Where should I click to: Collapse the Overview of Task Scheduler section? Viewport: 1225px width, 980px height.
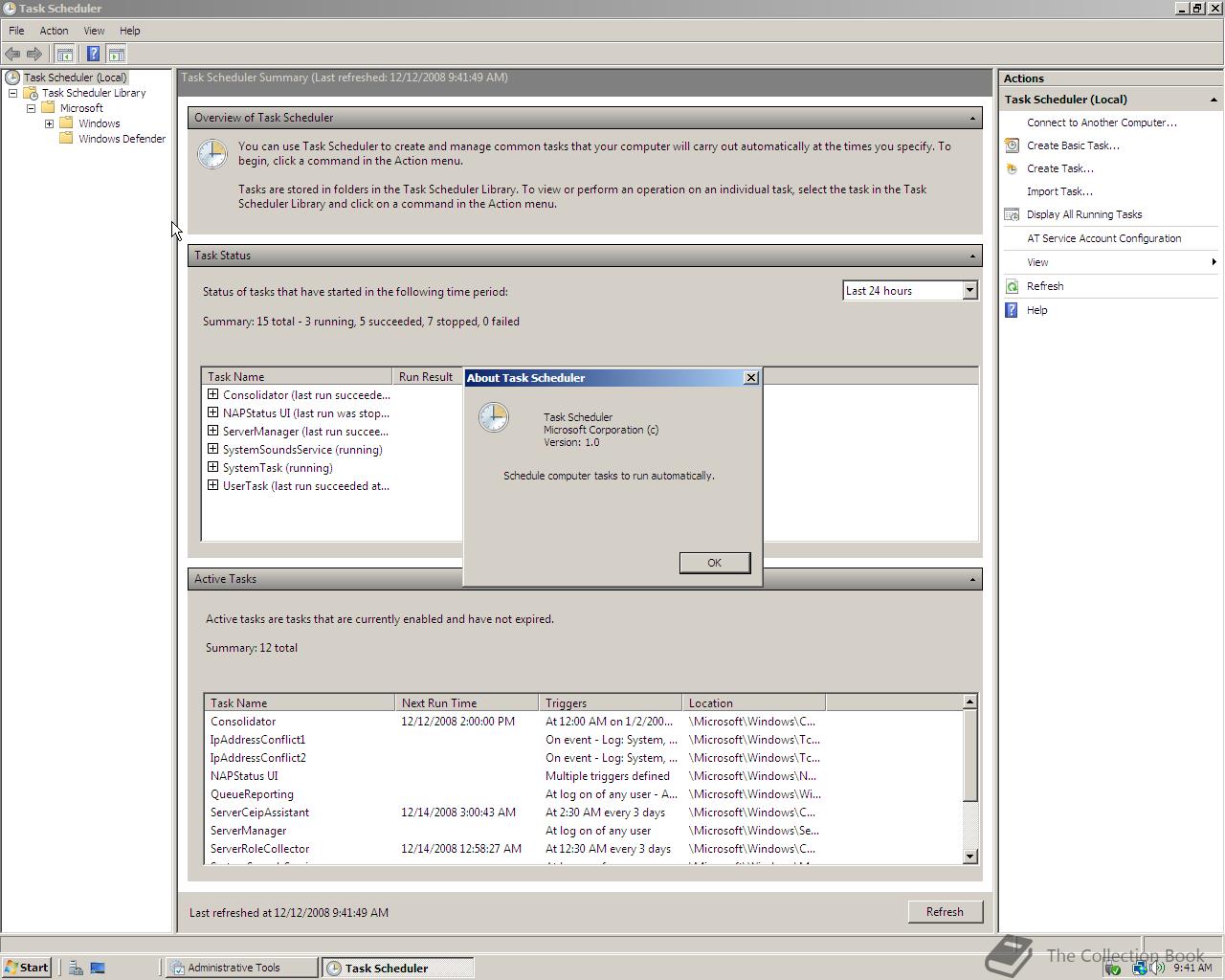(x=972, y=118)
